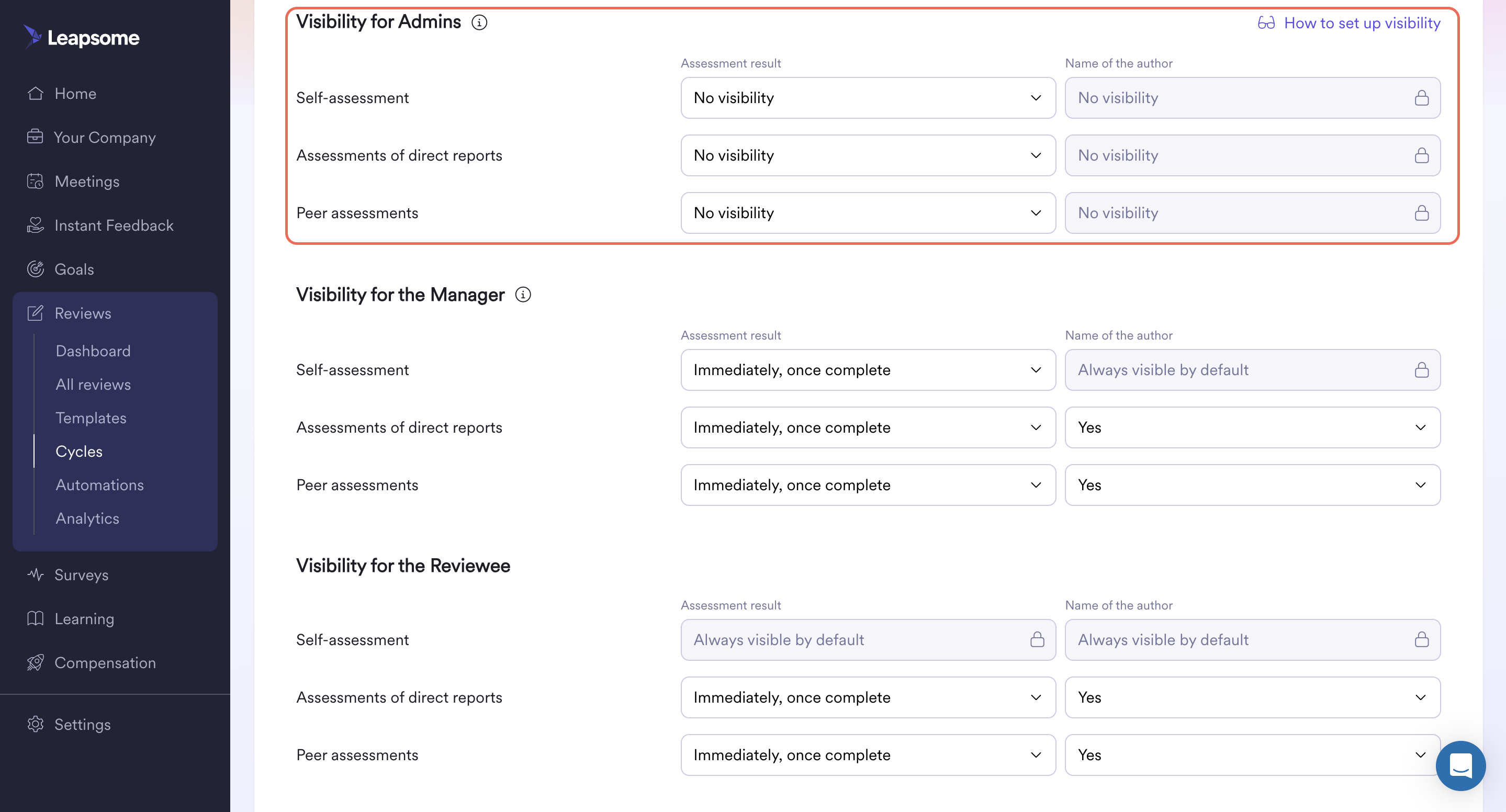Click locked Reviewee Self-assessment result field
Screen dimensions: 1506x812
(x=868, y=639)
